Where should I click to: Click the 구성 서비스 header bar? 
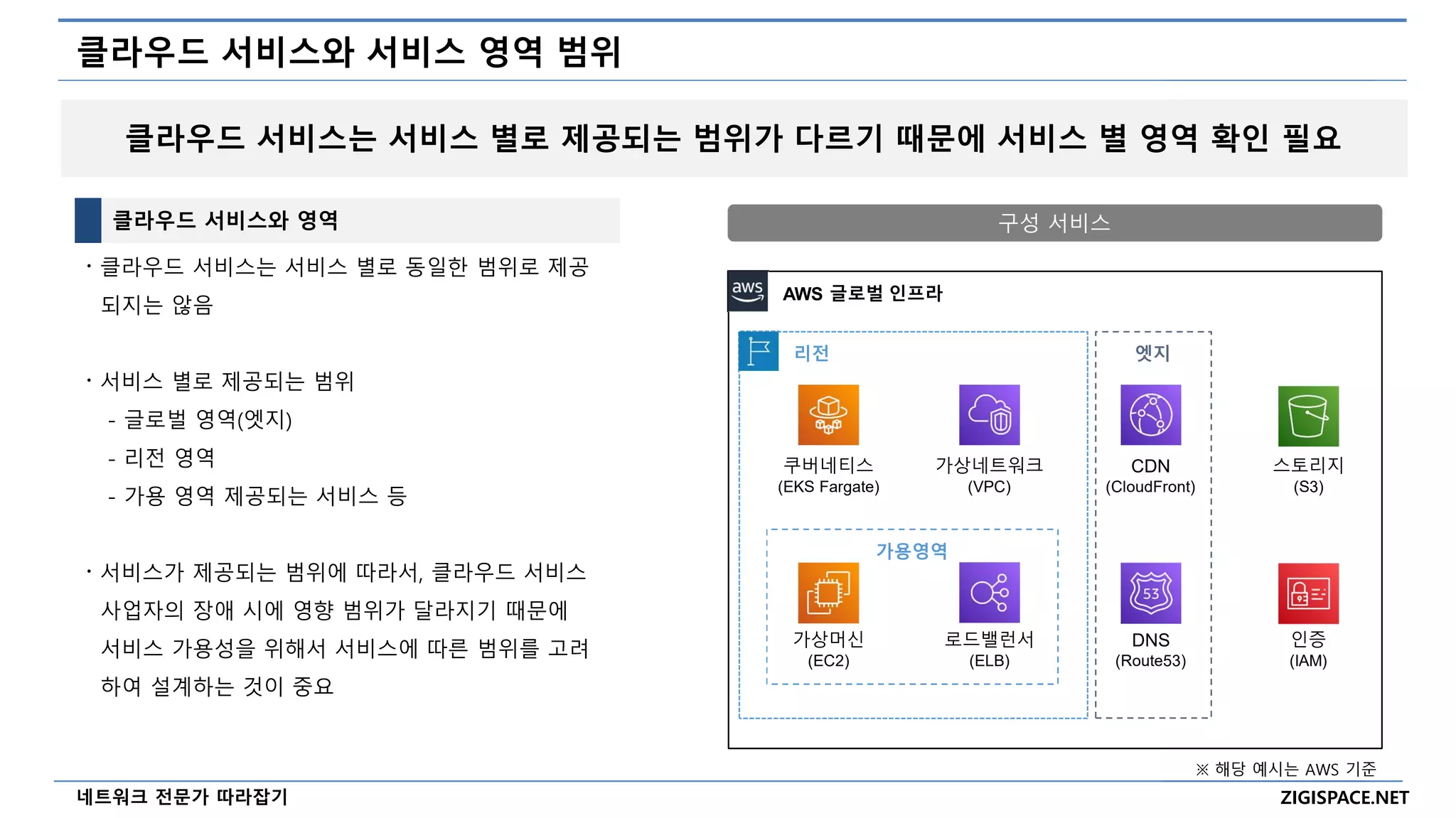(1054, 223)
